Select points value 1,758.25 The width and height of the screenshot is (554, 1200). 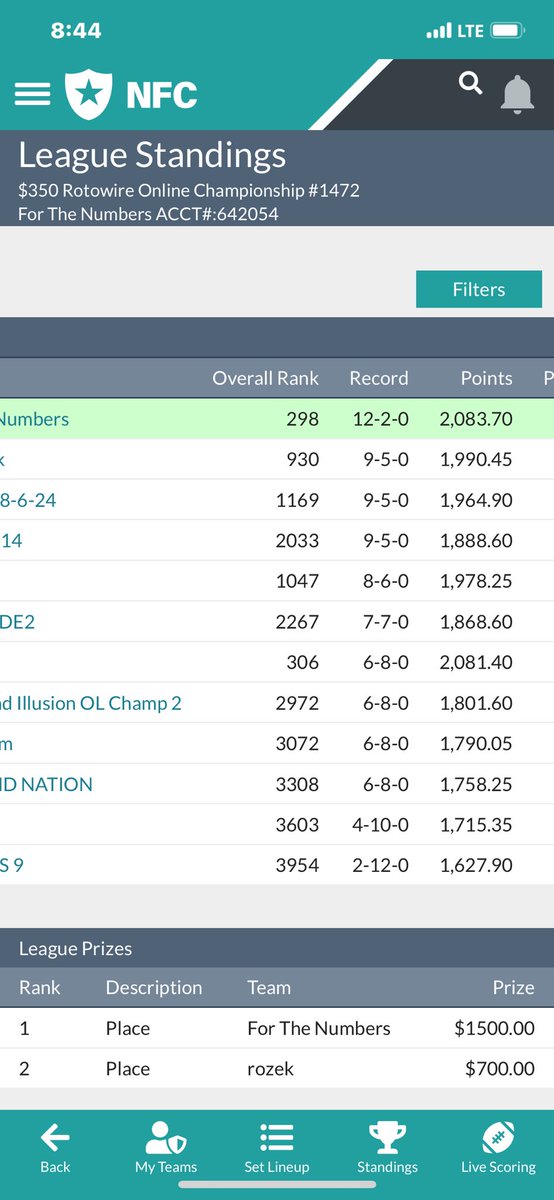click(476, 784)
